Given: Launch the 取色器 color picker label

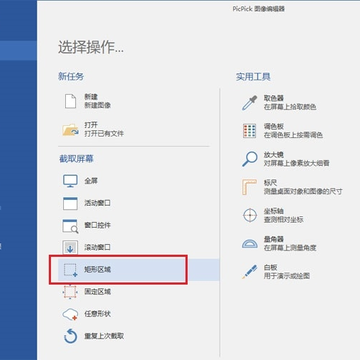Looking at the screenshot, I should pyautogui.click(x=274, y=98).
